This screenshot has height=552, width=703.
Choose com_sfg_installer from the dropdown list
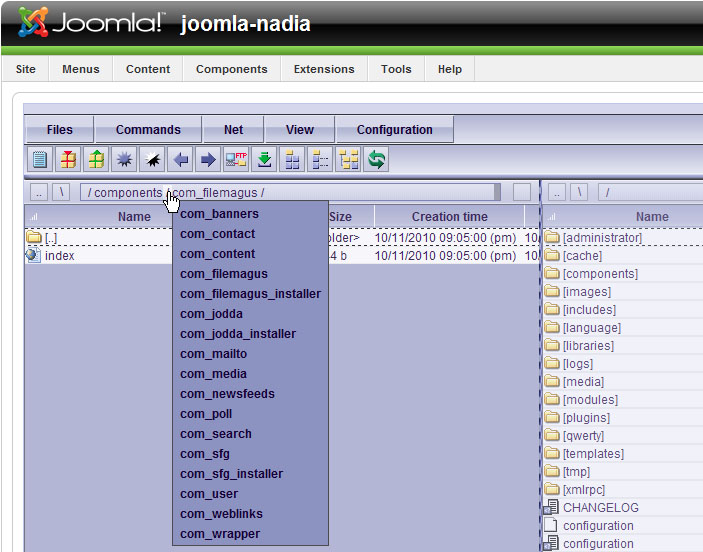(x=250, y=474)
